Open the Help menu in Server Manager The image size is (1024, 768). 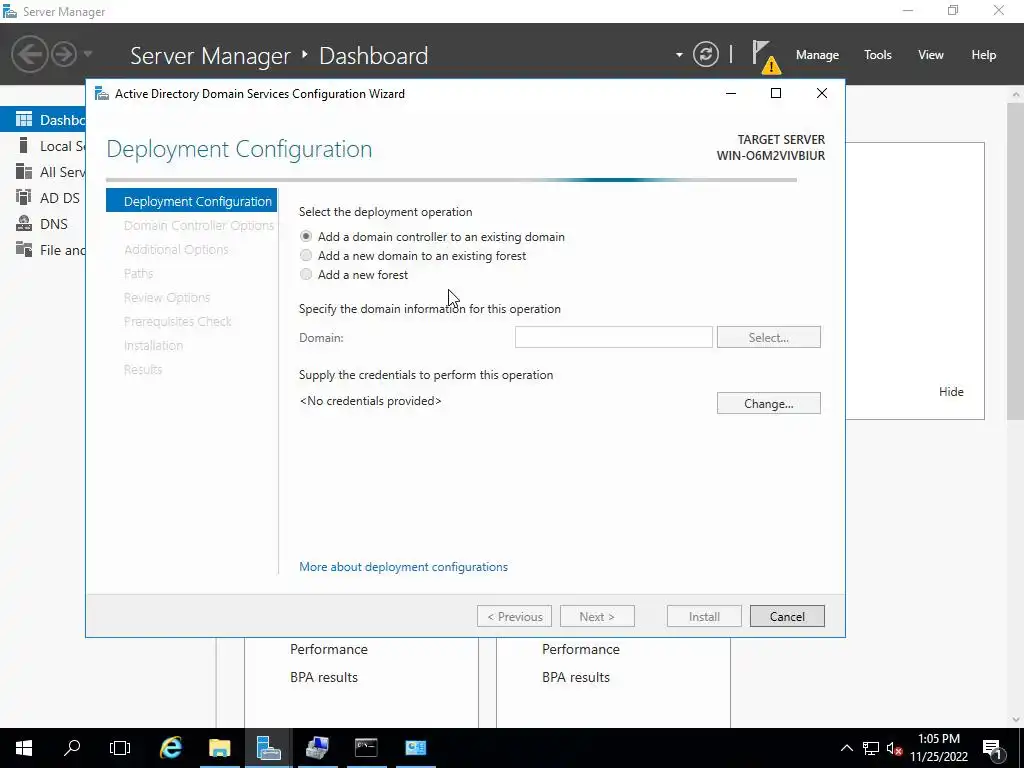click(x=984, y=55)
